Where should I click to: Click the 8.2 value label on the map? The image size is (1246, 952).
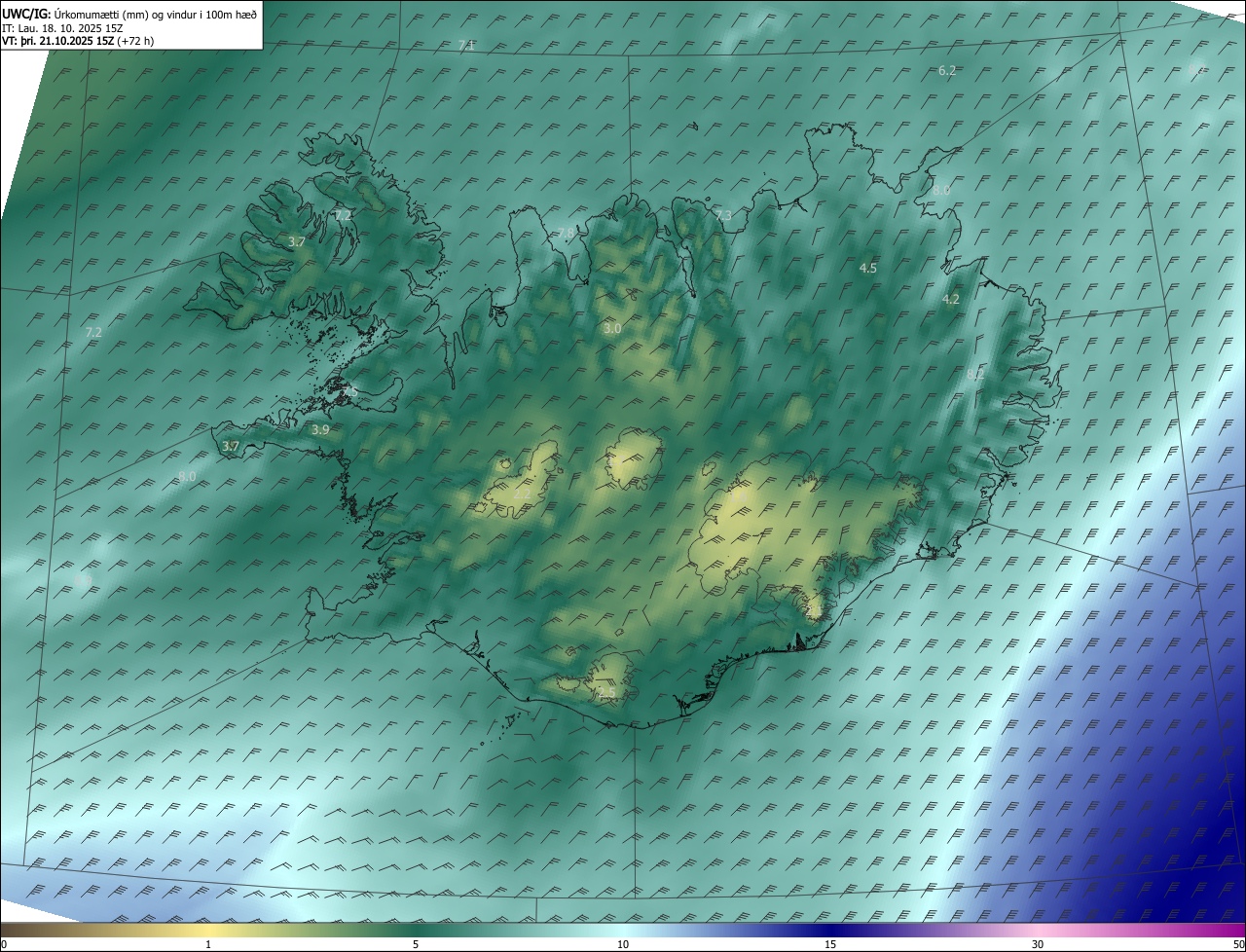coord(974,374)
